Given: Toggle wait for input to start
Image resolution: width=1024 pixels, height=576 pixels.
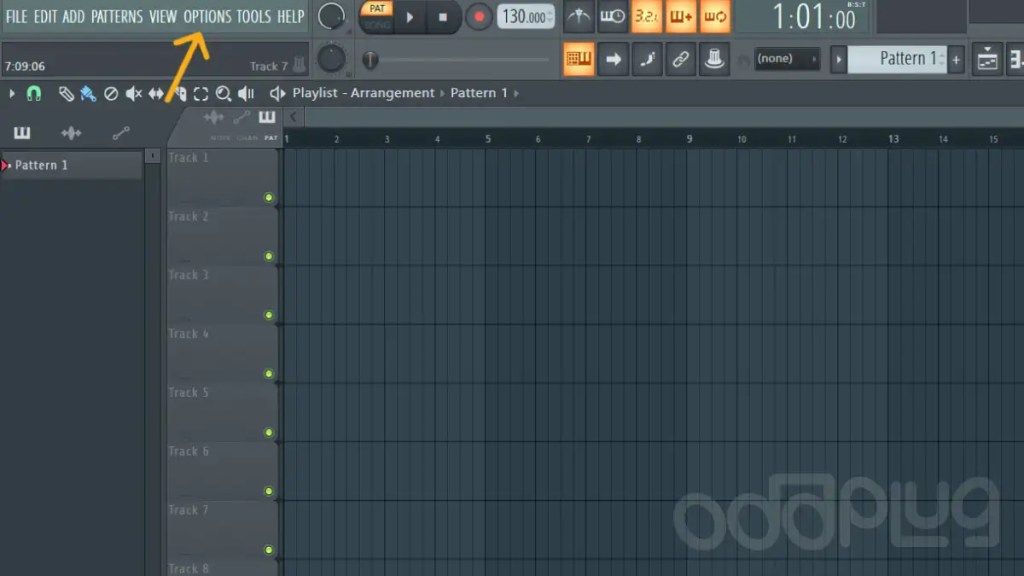Looking at the screenshot, I should click(x=612, y=16).
